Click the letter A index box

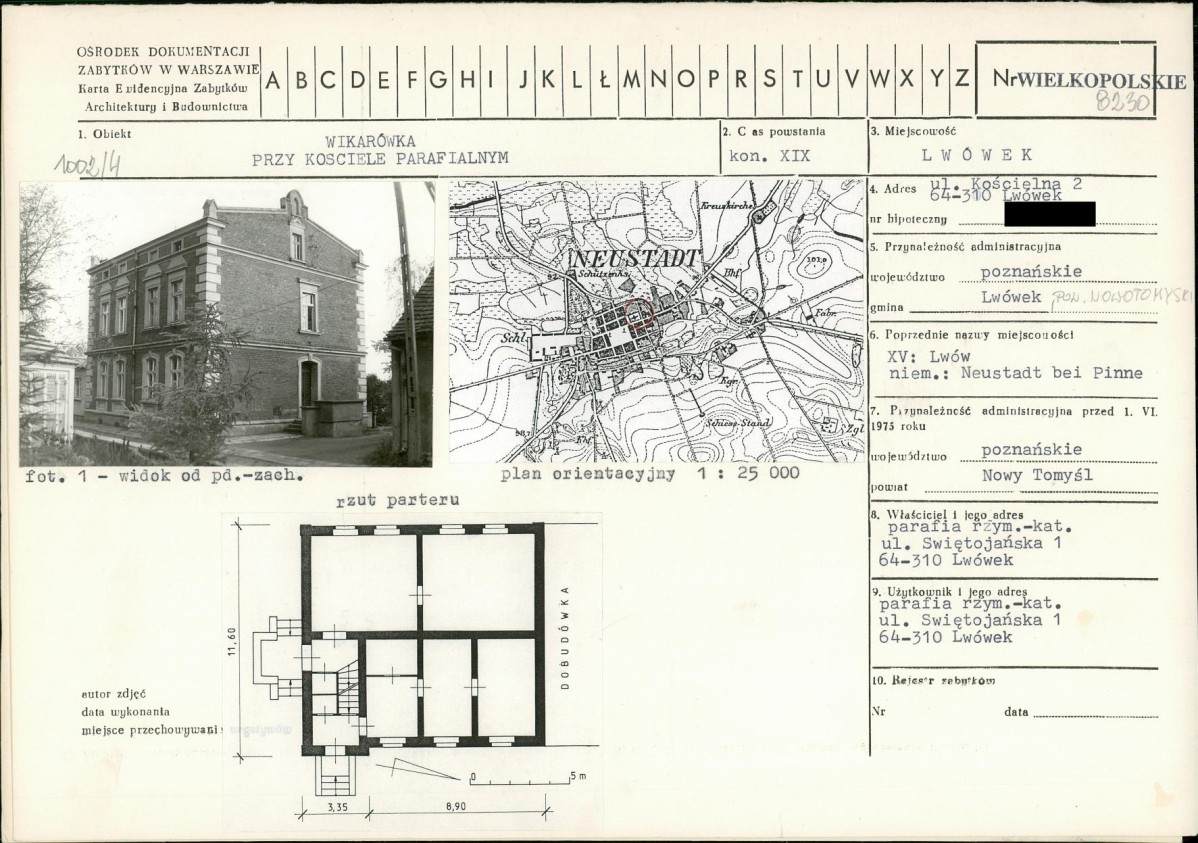coord(273,80)
